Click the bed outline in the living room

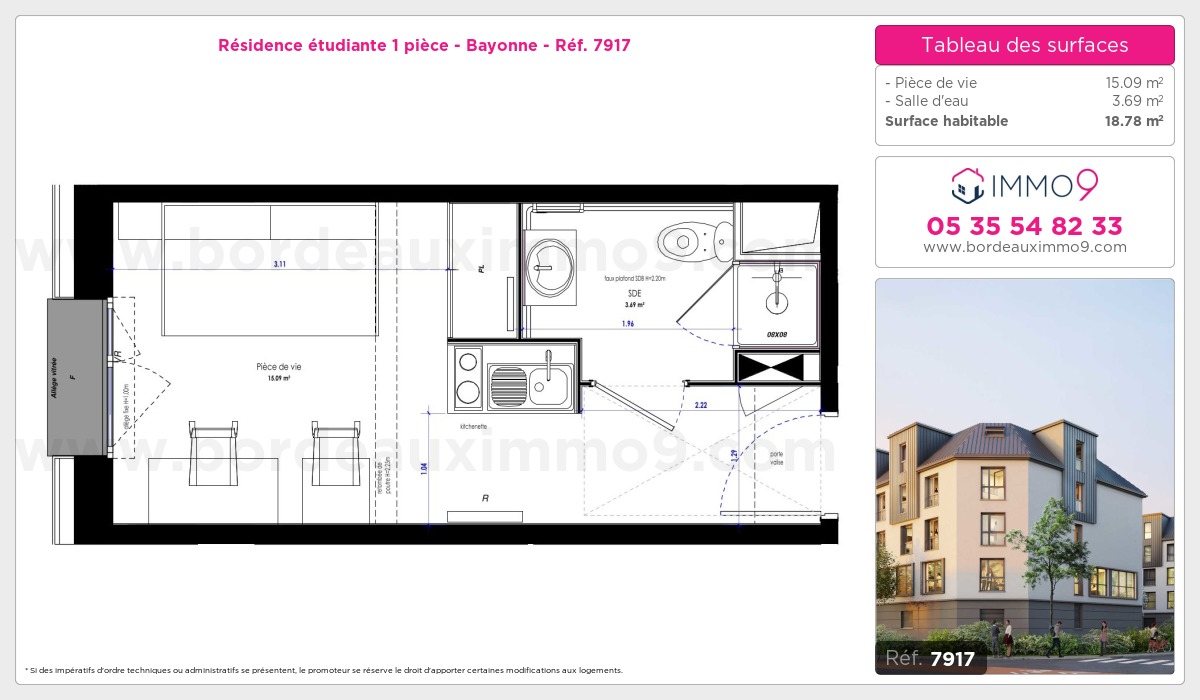point(270,270)
